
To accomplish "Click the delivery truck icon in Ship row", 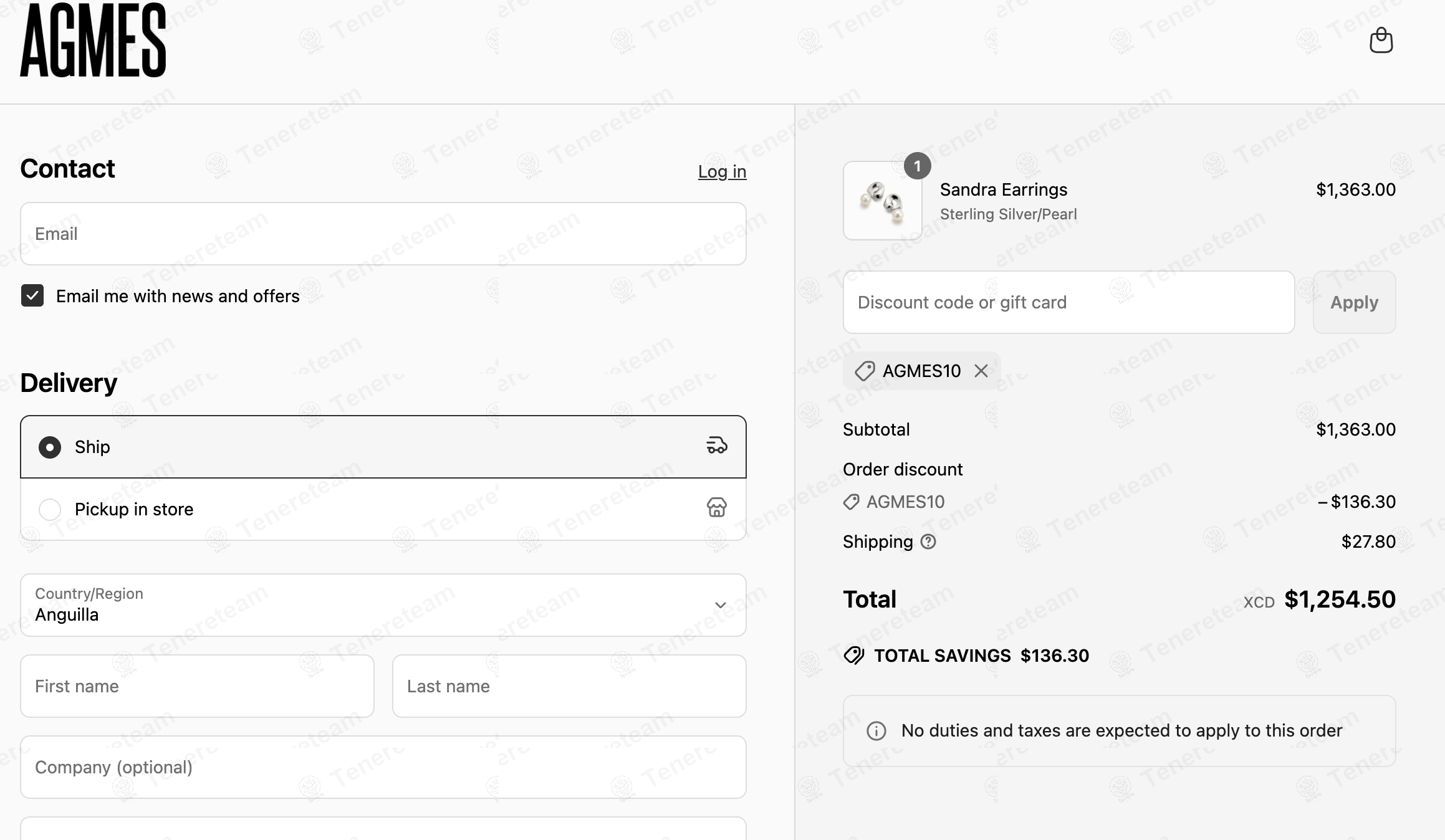I will point(716,446).
